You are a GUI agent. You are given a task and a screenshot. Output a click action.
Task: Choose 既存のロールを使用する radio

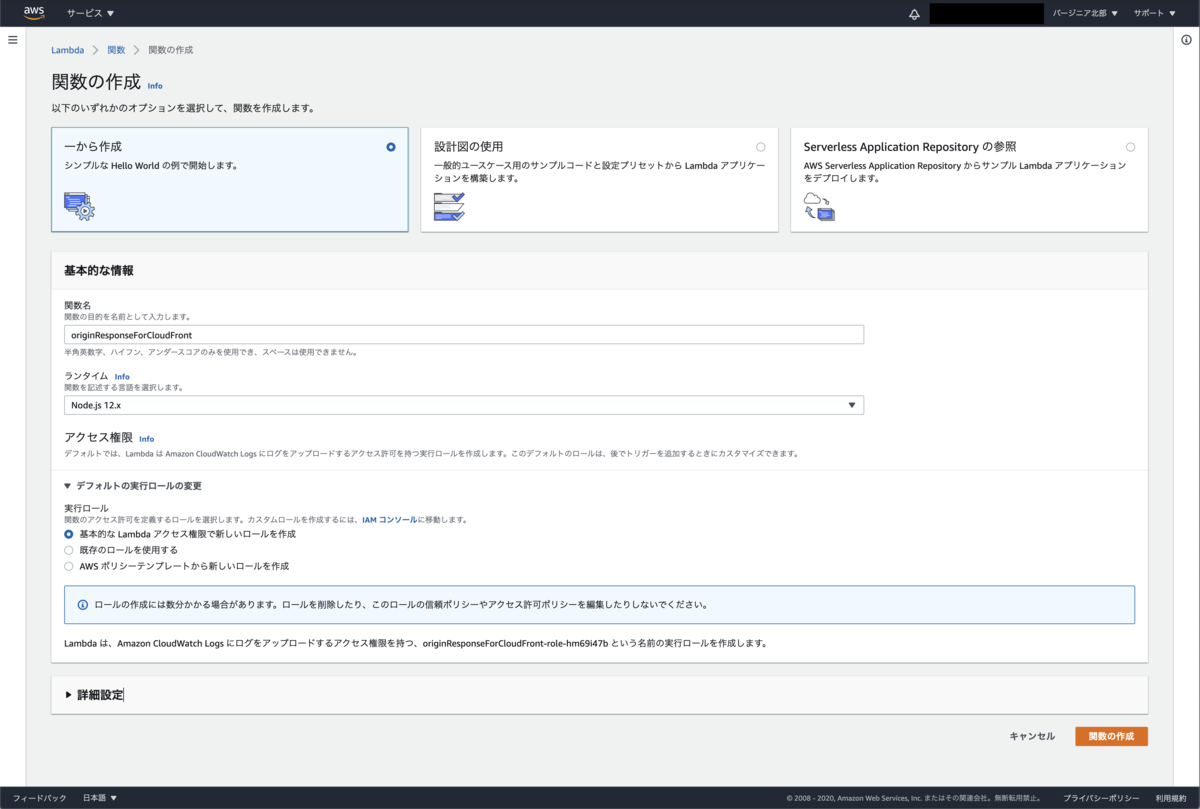(69, 550)
